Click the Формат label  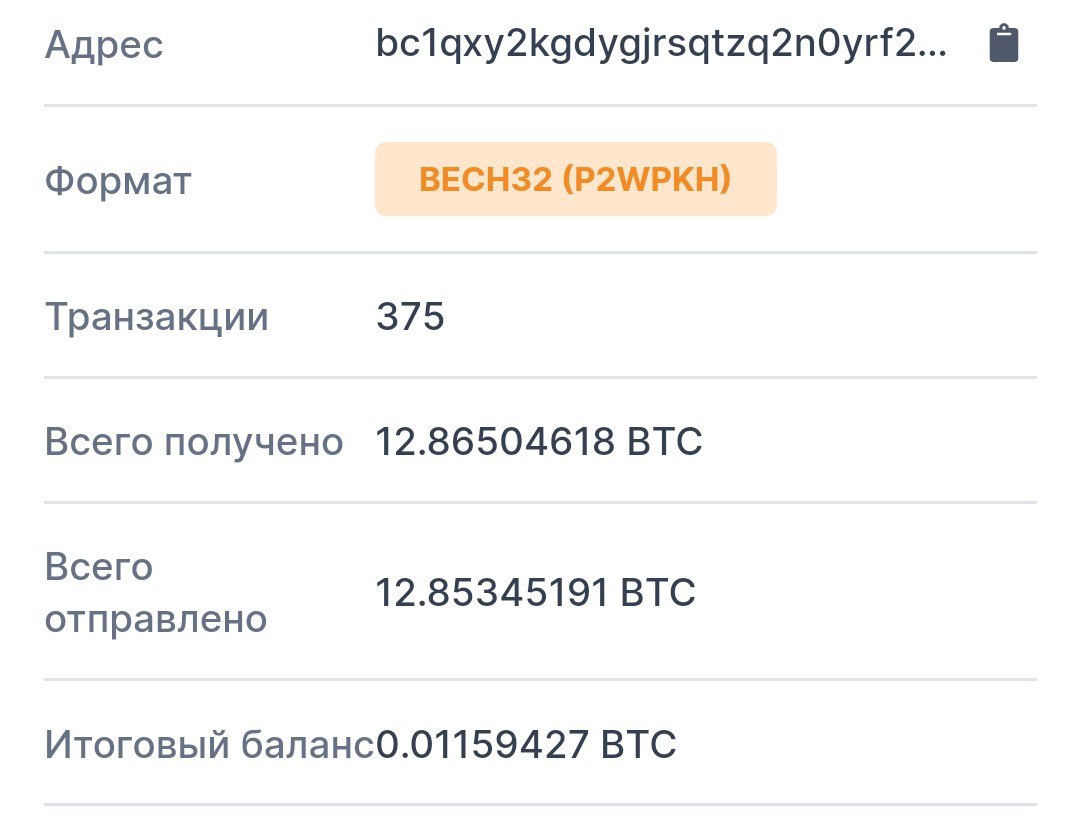118,181
